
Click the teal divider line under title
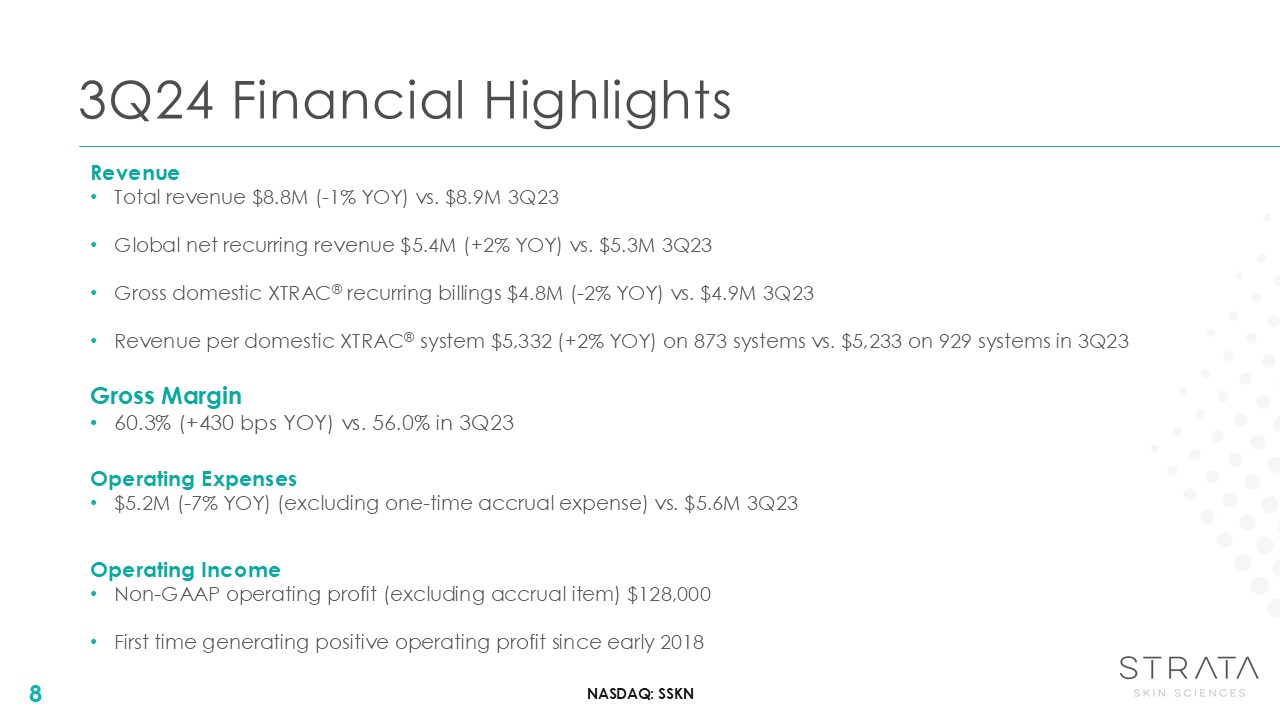[680, 147]
